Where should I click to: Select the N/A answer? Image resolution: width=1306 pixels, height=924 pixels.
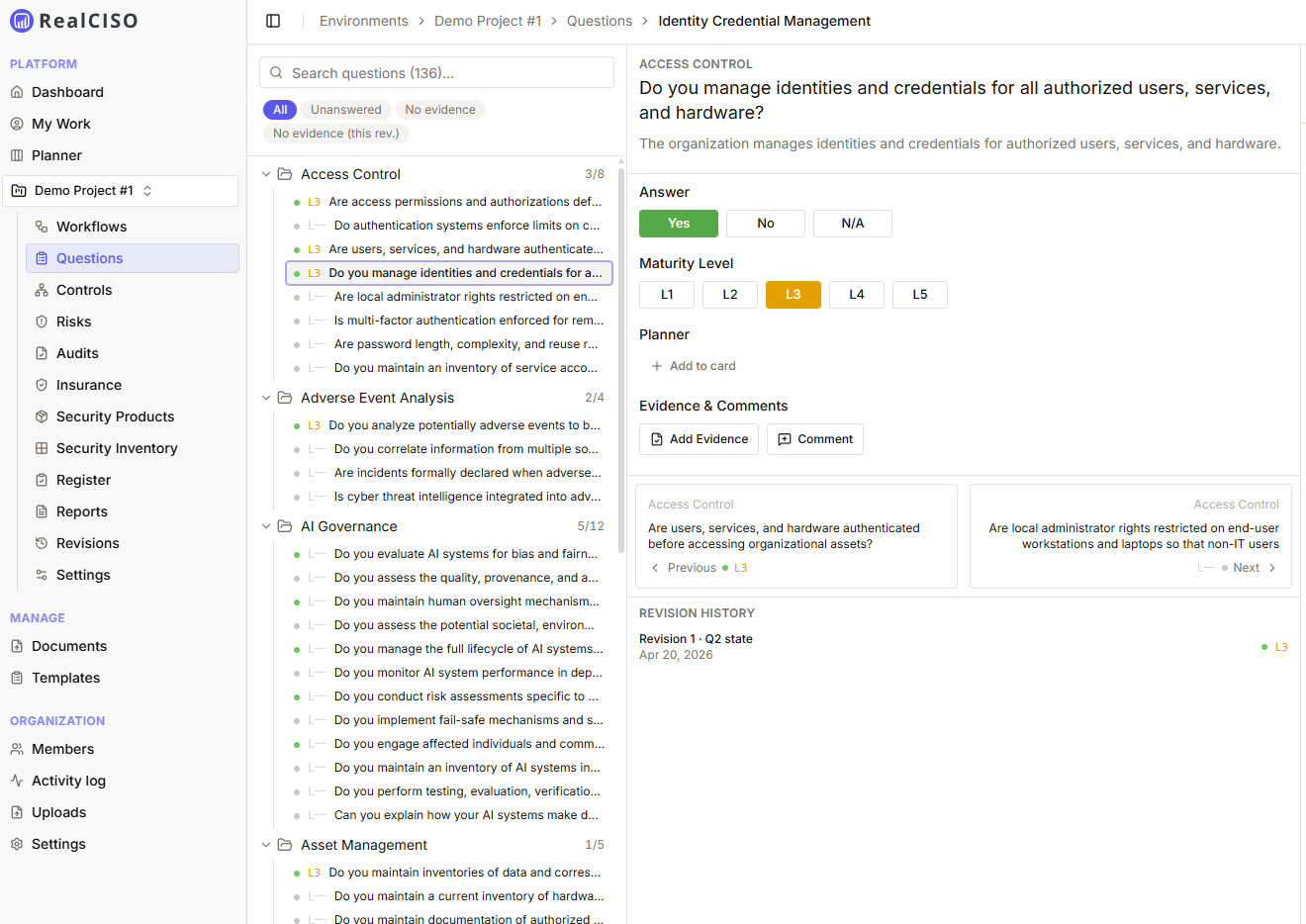tap(853, 224)
